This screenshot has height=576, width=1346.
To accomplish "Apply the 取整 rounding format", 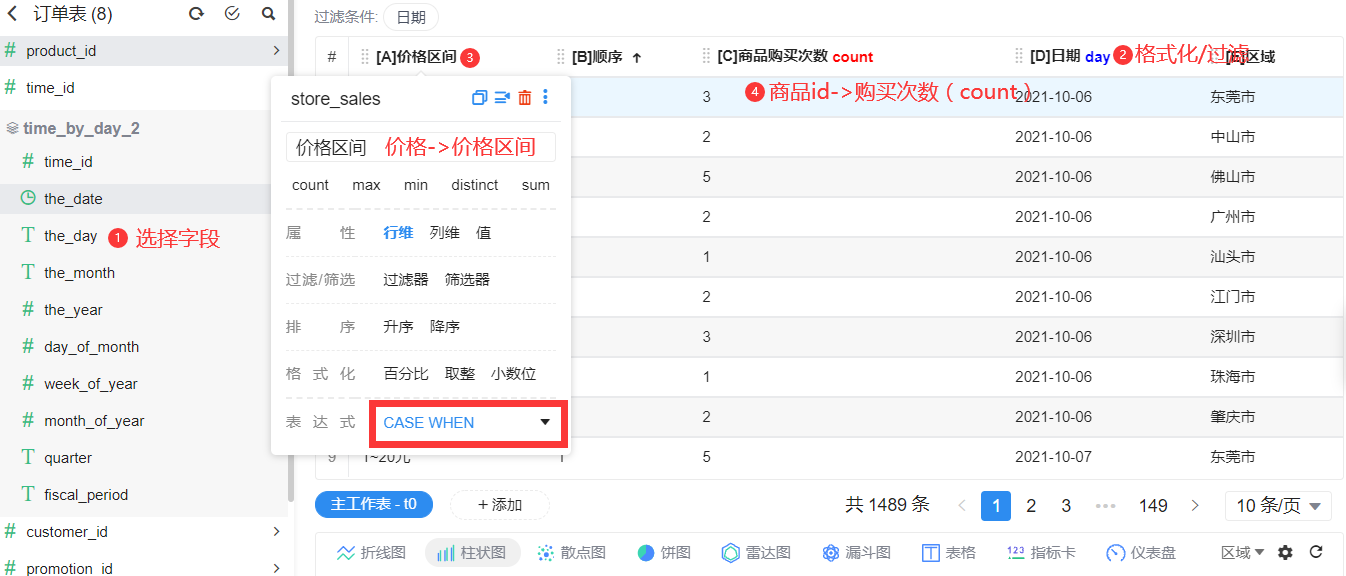I will [x=460, y=373].
